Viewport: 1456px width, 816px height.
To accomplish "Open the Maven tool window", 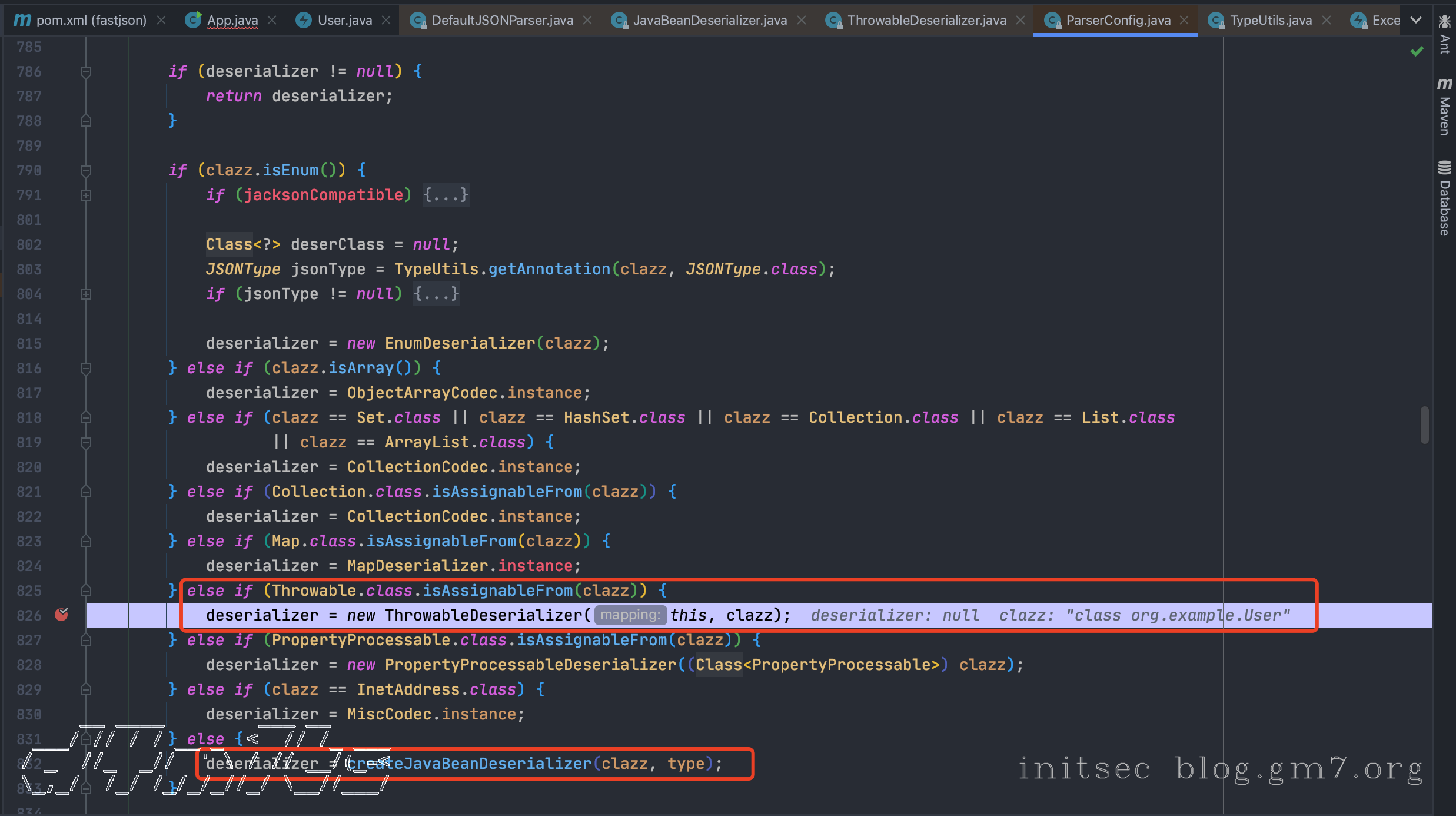I will tap(1444, 106).
